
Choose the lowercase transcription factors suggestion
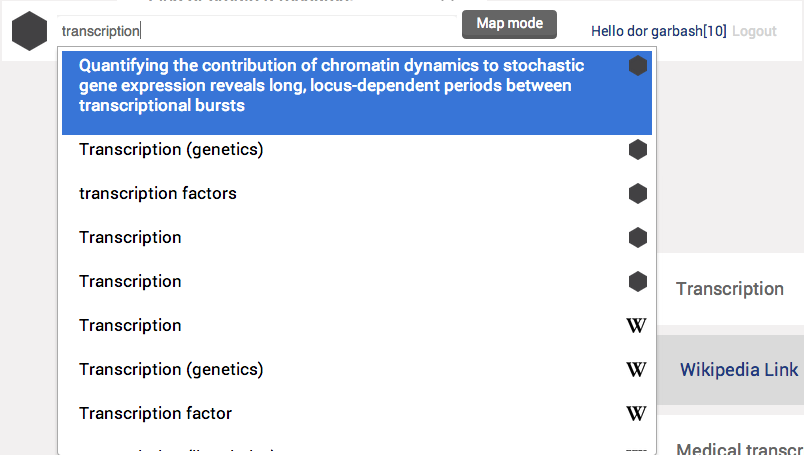tap(357, 194)
